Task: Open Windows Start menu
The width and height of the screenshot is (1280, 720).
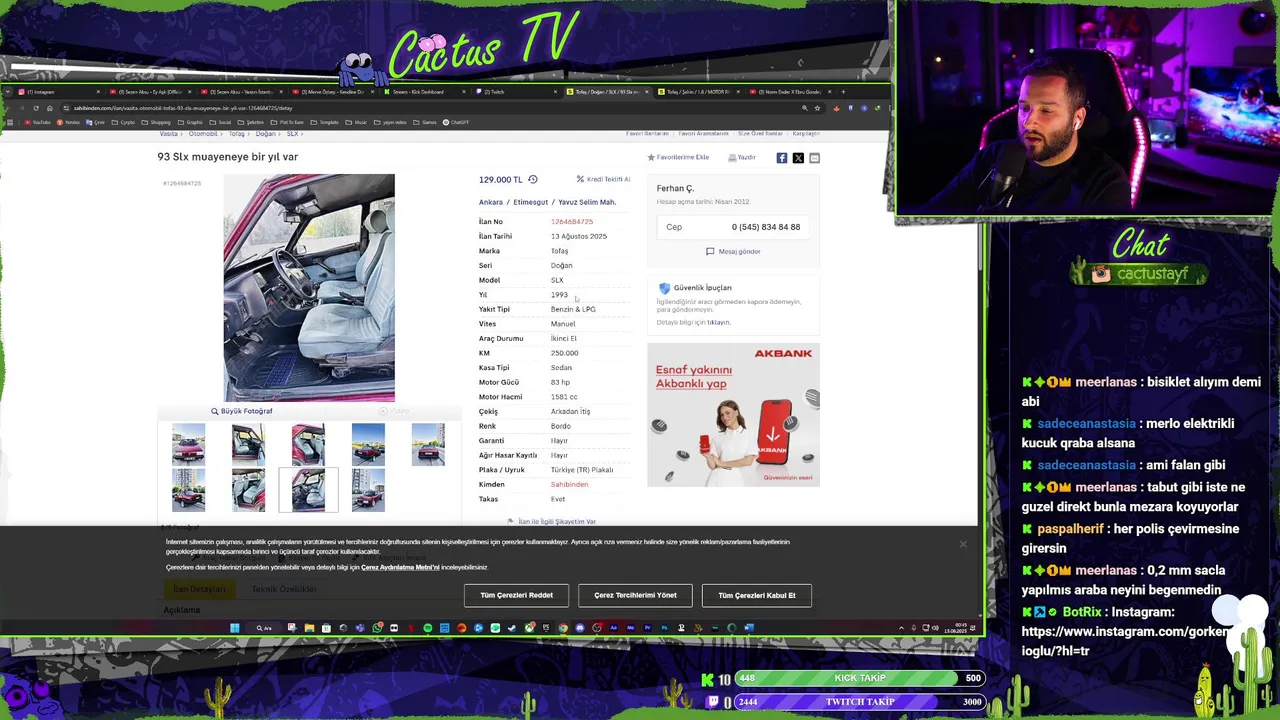Action: coord(235,628)
